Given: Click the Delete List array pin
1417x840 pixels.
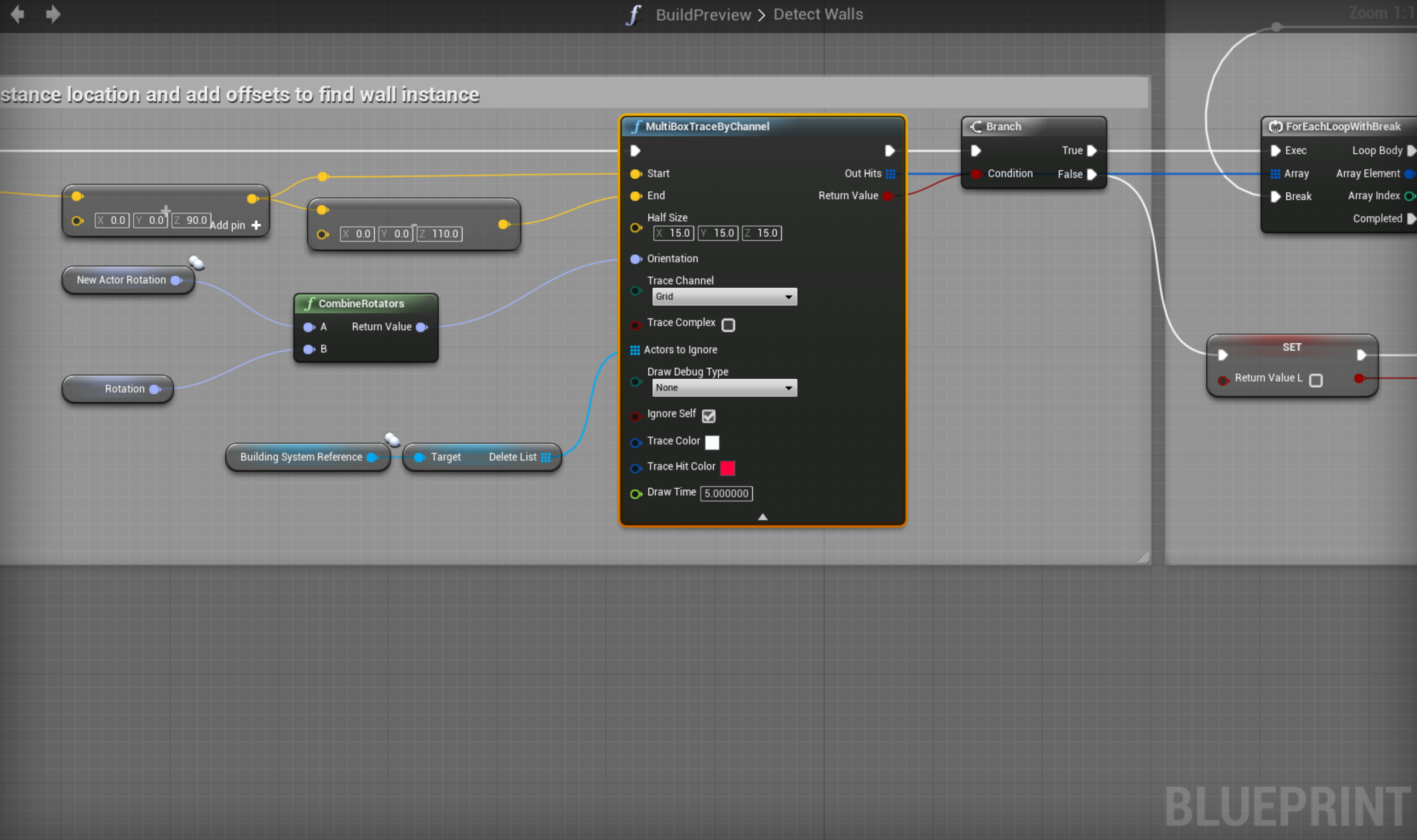Looking at the screenshot, I should (546, 457).
